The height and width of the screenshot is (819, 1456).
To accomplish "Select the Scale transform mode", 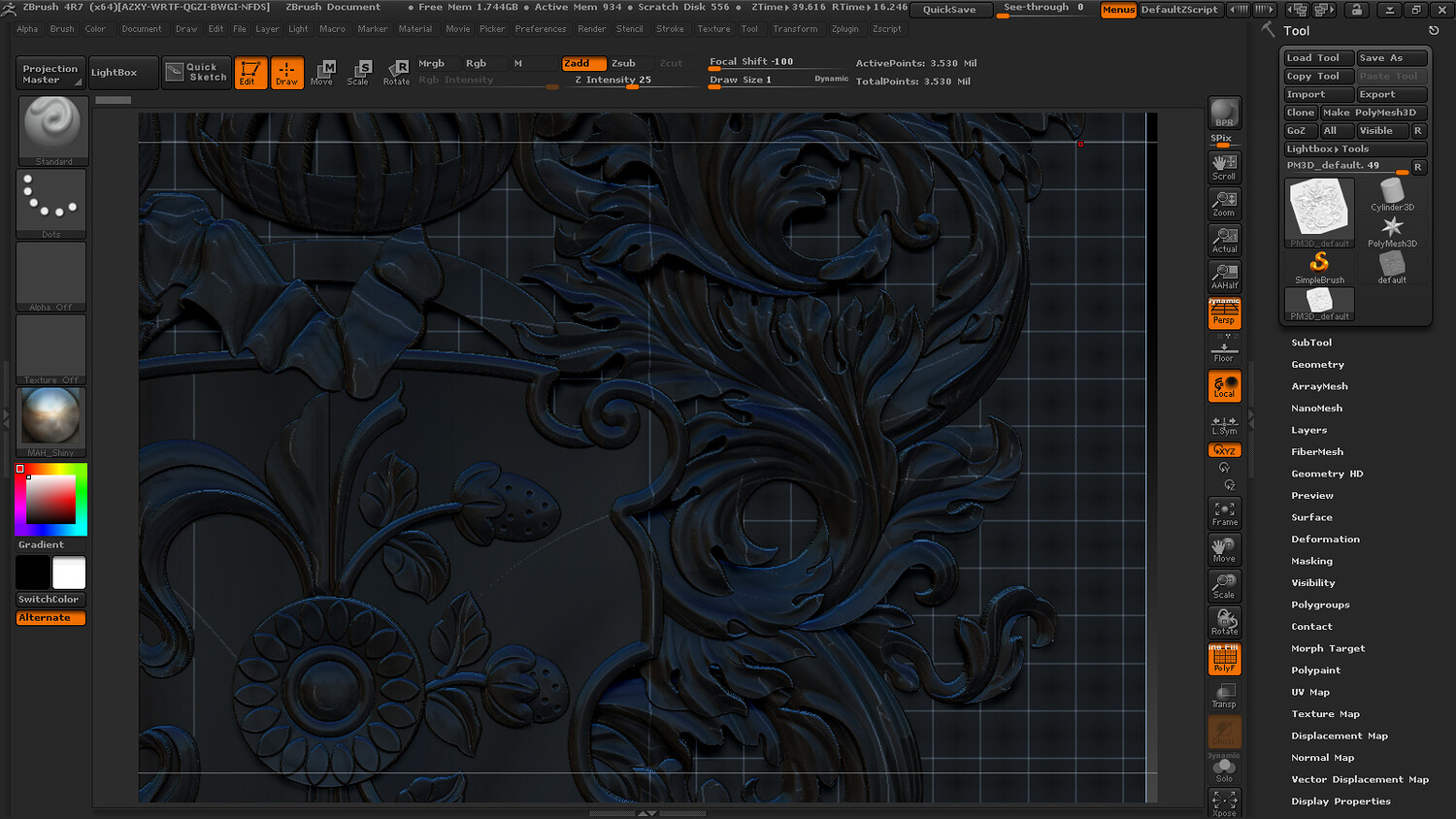I will click(358, 73).
